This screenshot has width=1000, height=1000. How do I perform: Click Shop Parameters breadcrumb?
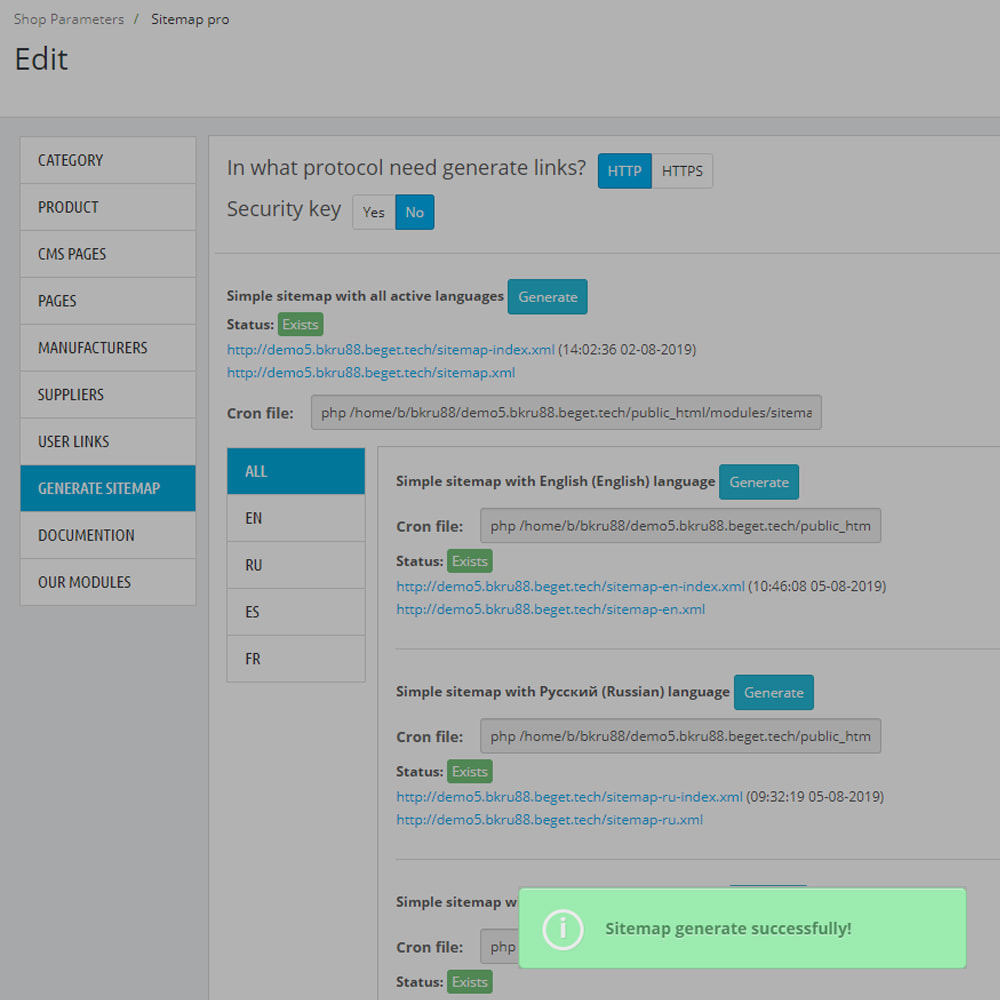69,19
